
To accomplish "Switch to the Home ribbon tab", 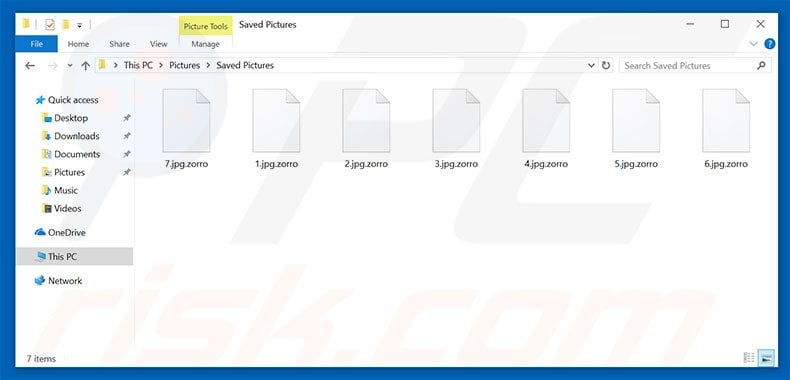I will [x=78, y=44].
